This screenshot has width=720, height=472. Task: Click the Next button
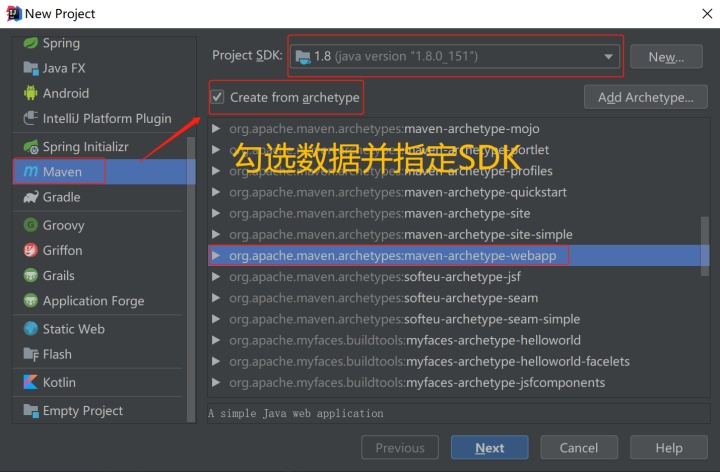(x=489, y=448)
